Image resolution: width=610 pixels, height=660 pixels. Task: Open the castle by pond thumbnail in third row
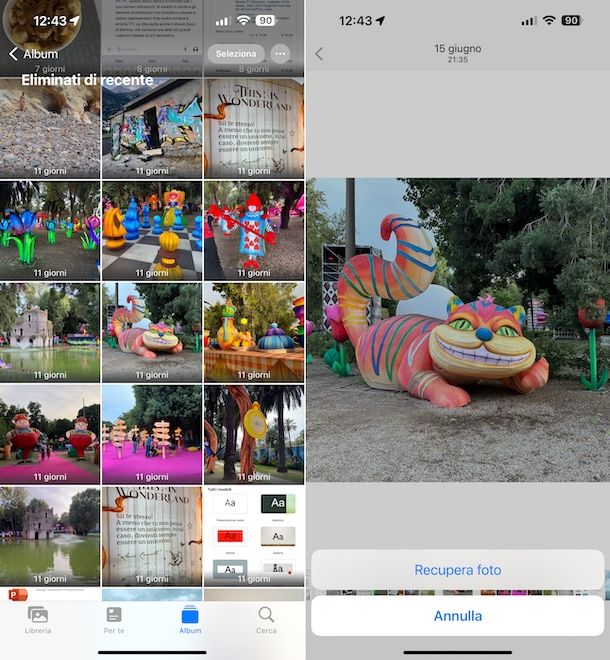[50, 333]
